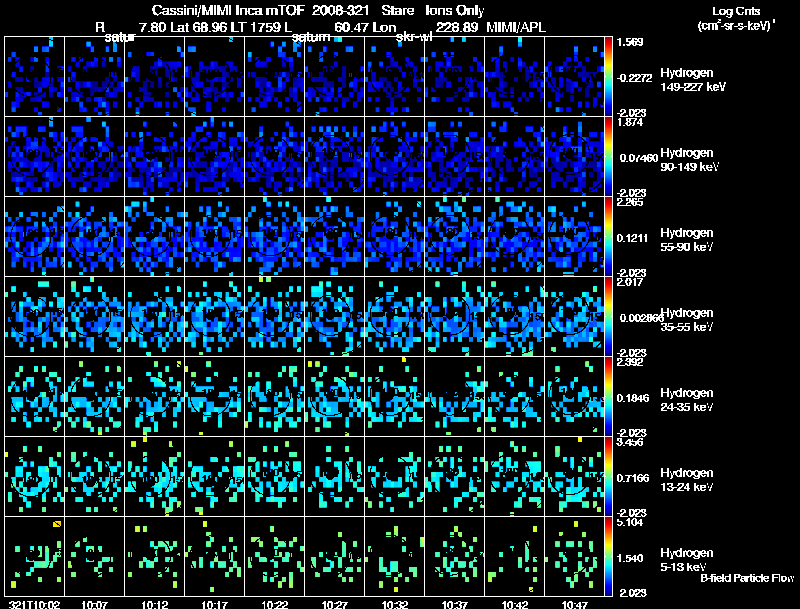Click the Hydrogen 24-35 keV colorbar

point(608,396)
